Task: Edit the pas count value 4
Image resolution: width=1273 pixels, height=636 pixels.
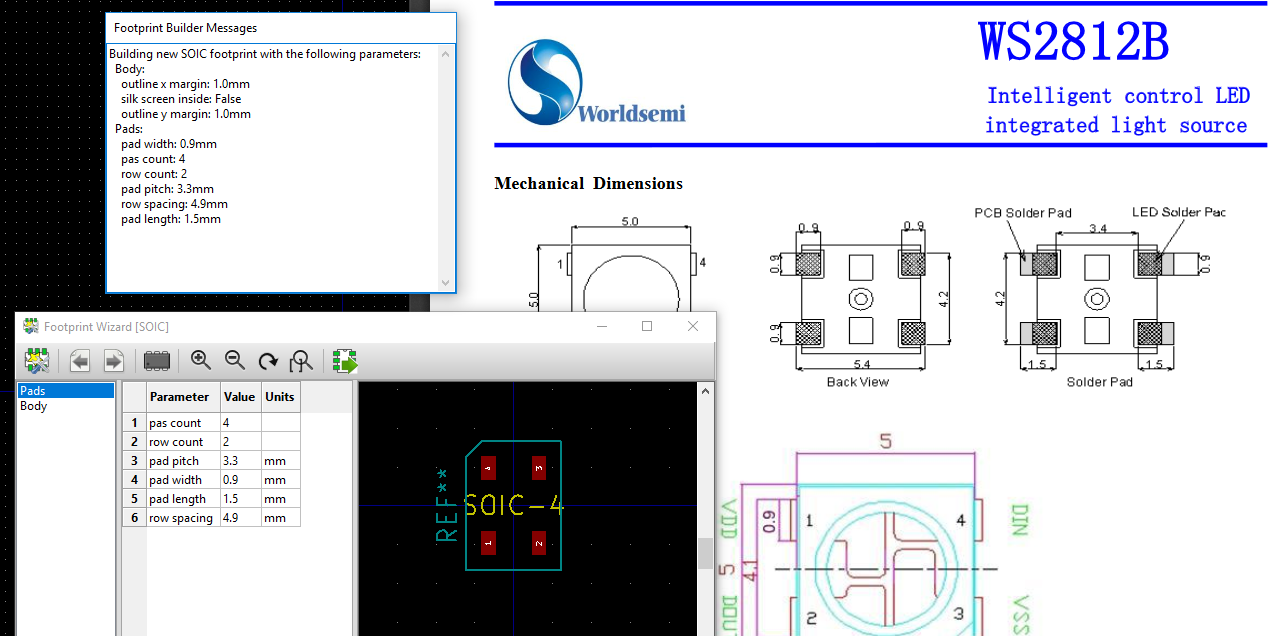Action: (240, 423)
